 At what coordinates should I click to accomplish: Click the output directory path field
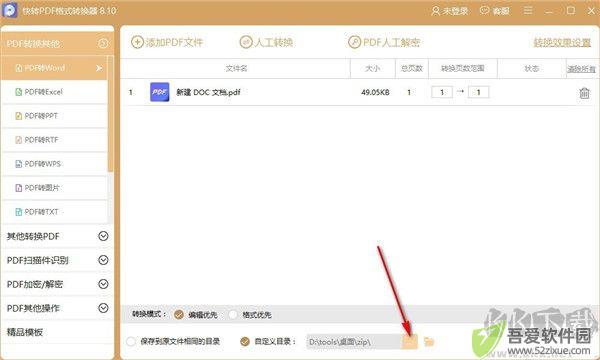[354, 342]
